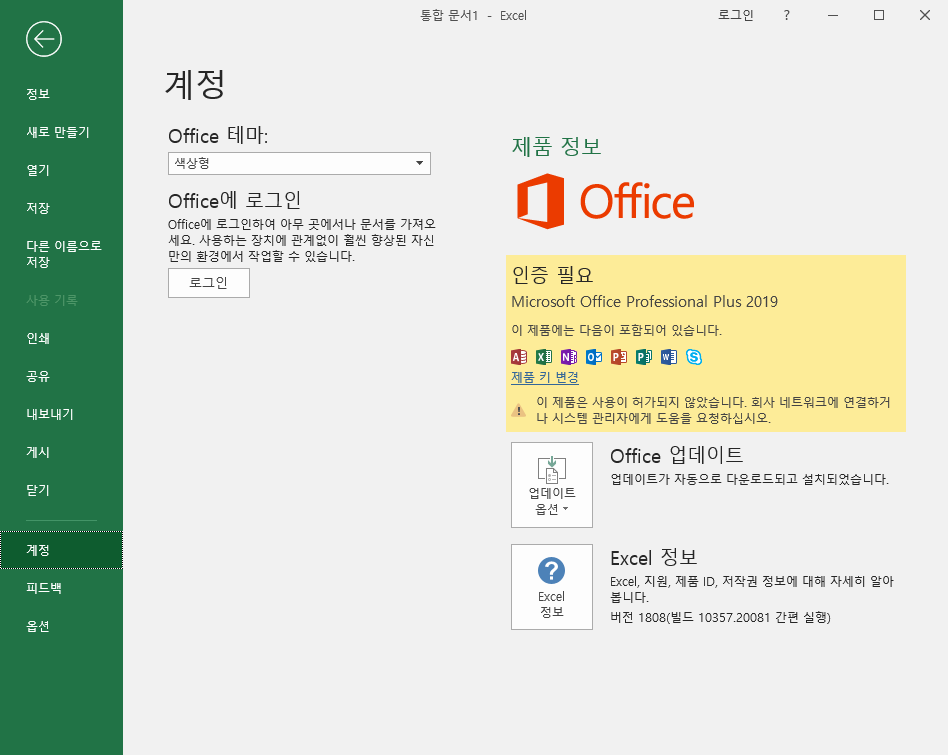
Task: Minimize the Excel window
Action: coord(833,16)
